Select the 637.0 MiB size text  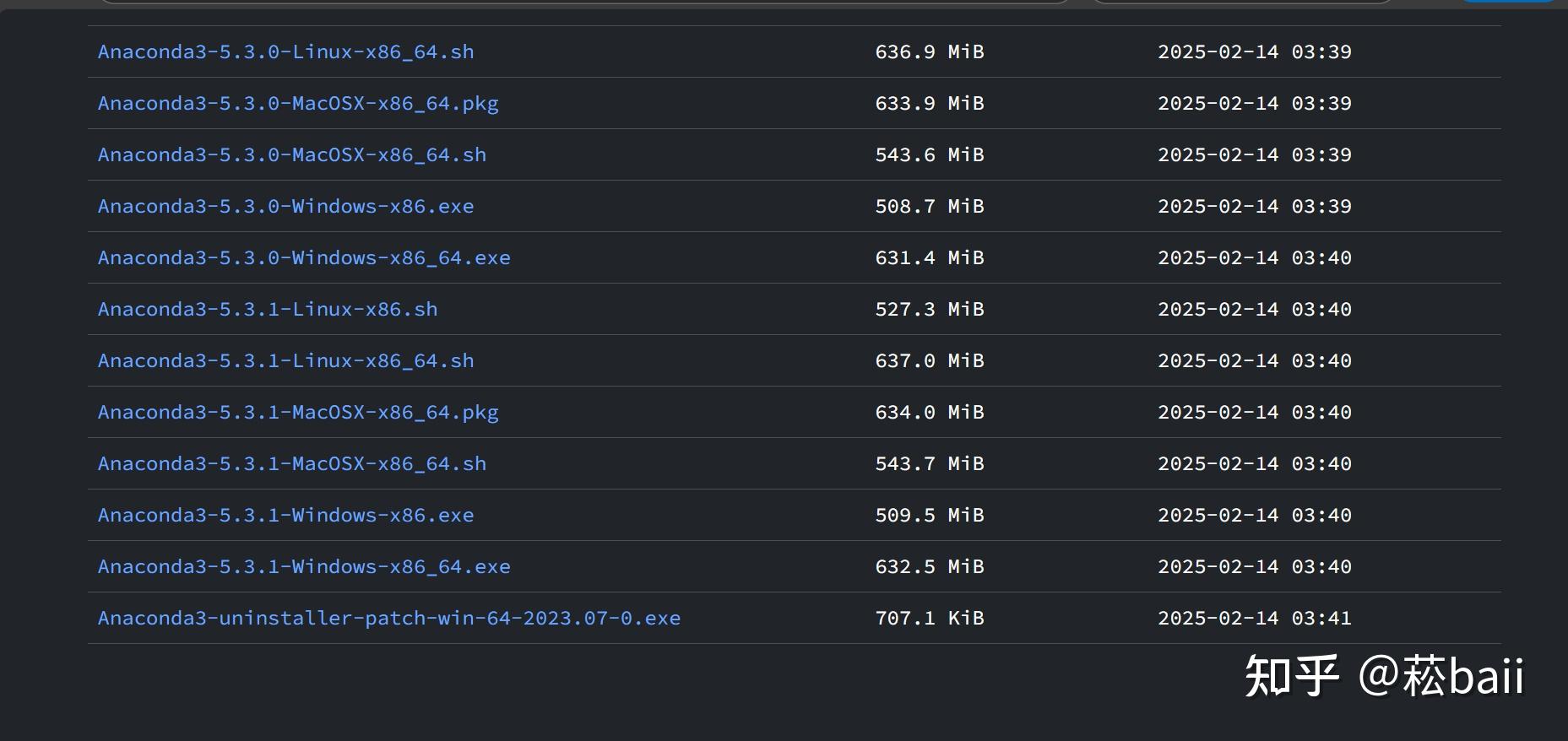(930, 360)
